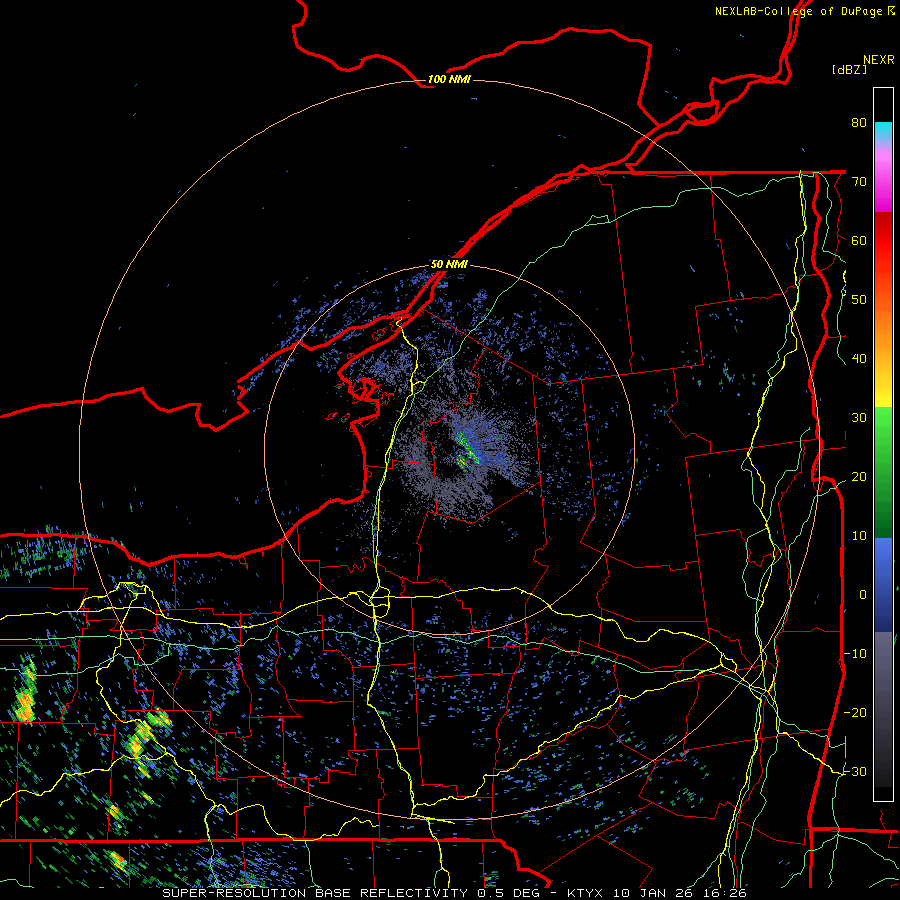
Task: Click the '10 JAN 26 16:26' timestamp
Action: 680,893
